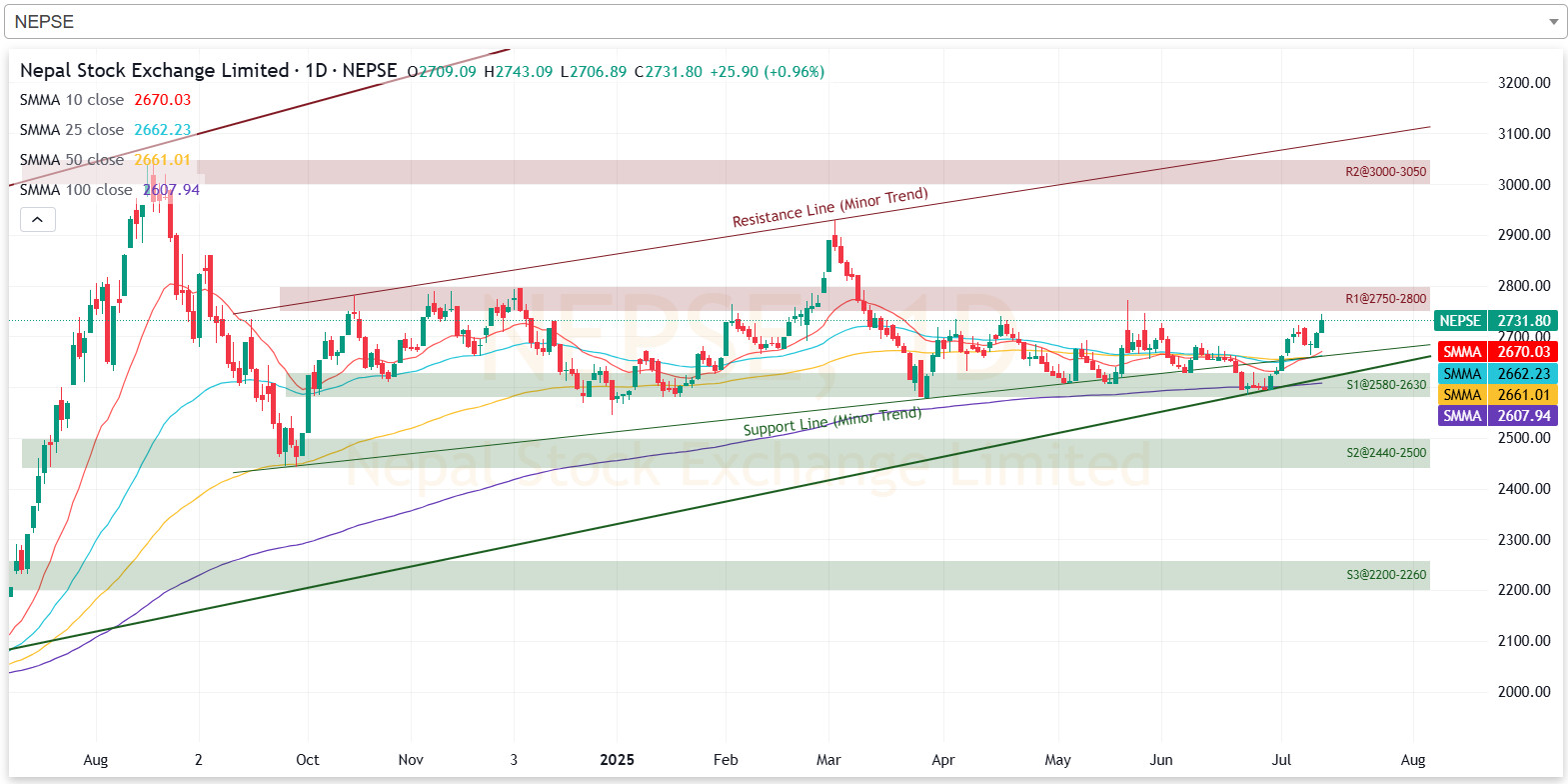Select the SMMA 10 close indicator label
The height and width of the screenshot is (784, 1568).
(x=72, y=100)
